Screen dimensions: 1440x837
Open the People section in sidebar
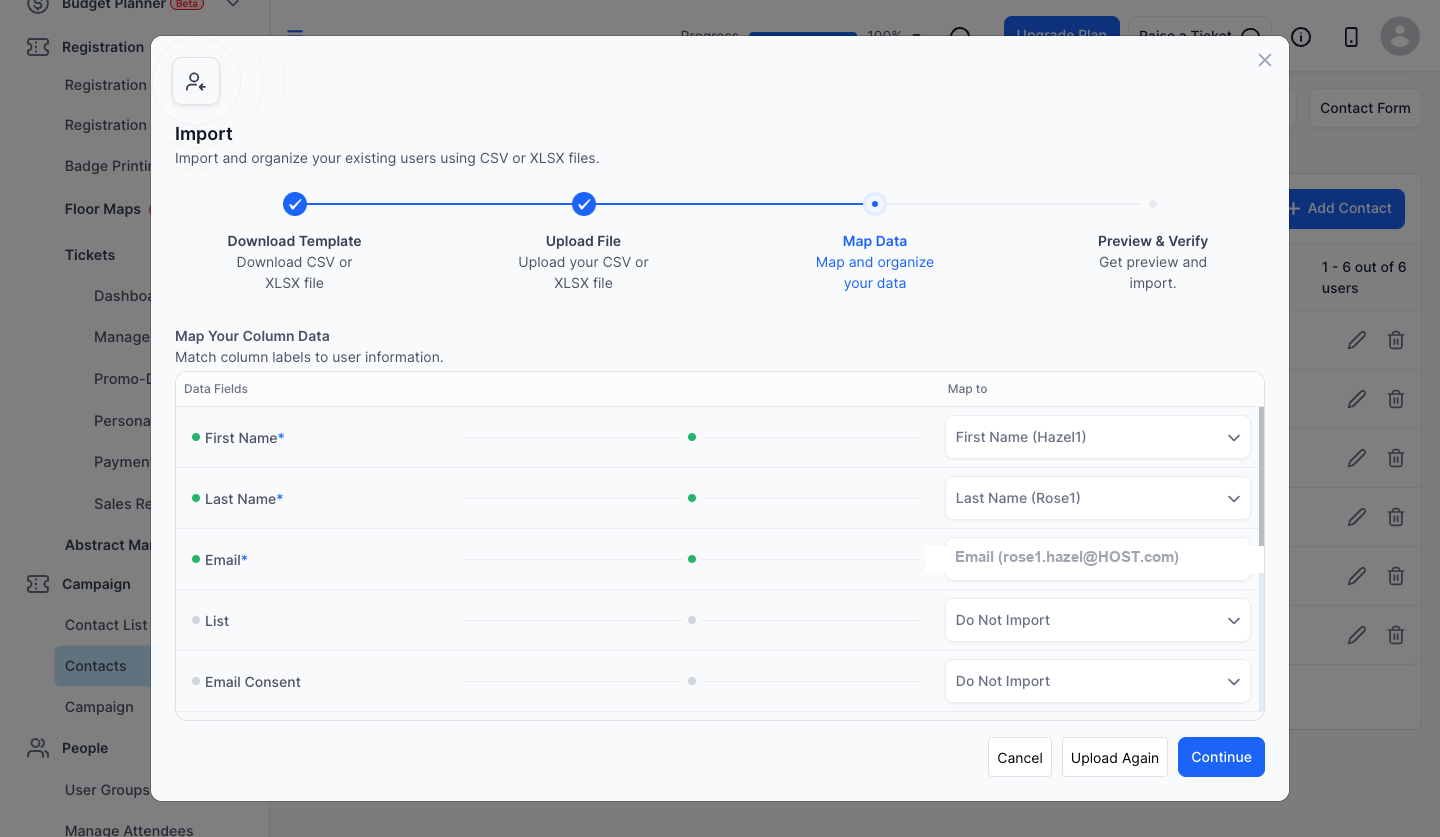point(85,748)
